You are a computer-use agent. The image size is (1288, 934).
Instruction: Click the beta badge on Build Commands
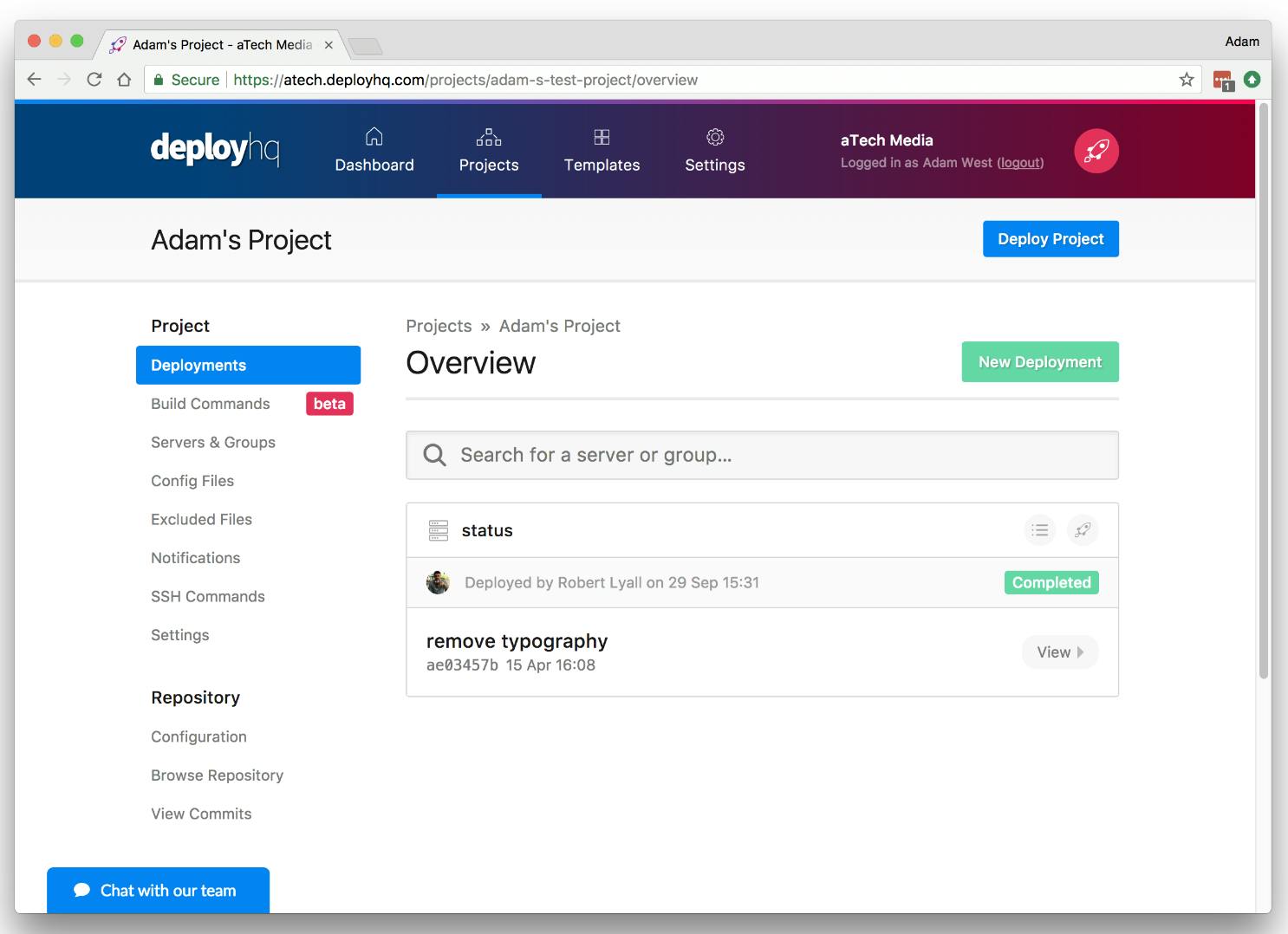329,404
